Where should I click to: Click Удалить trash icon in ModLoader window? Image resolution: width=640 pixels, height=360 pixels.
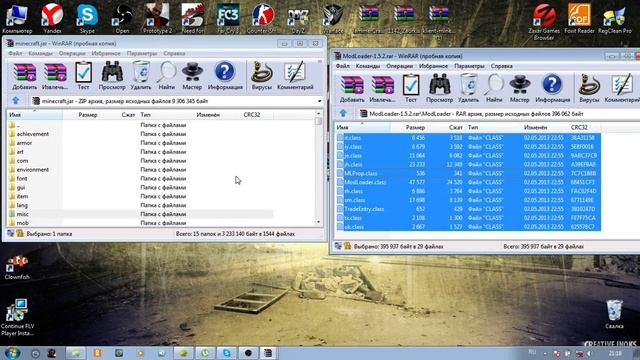click(x=468, y=88)
